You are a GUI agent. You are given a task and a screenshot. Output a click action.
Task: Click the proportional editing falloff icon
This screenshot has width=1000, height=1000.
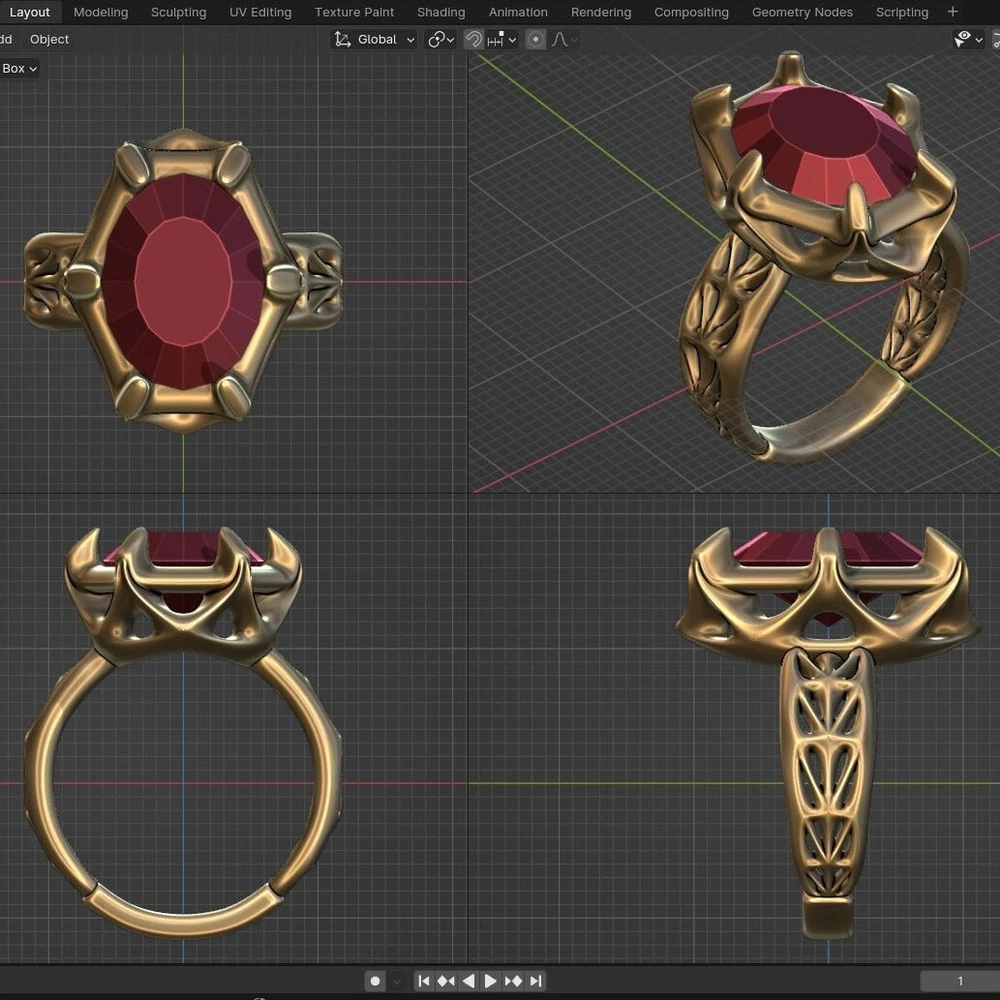[561, 40]
